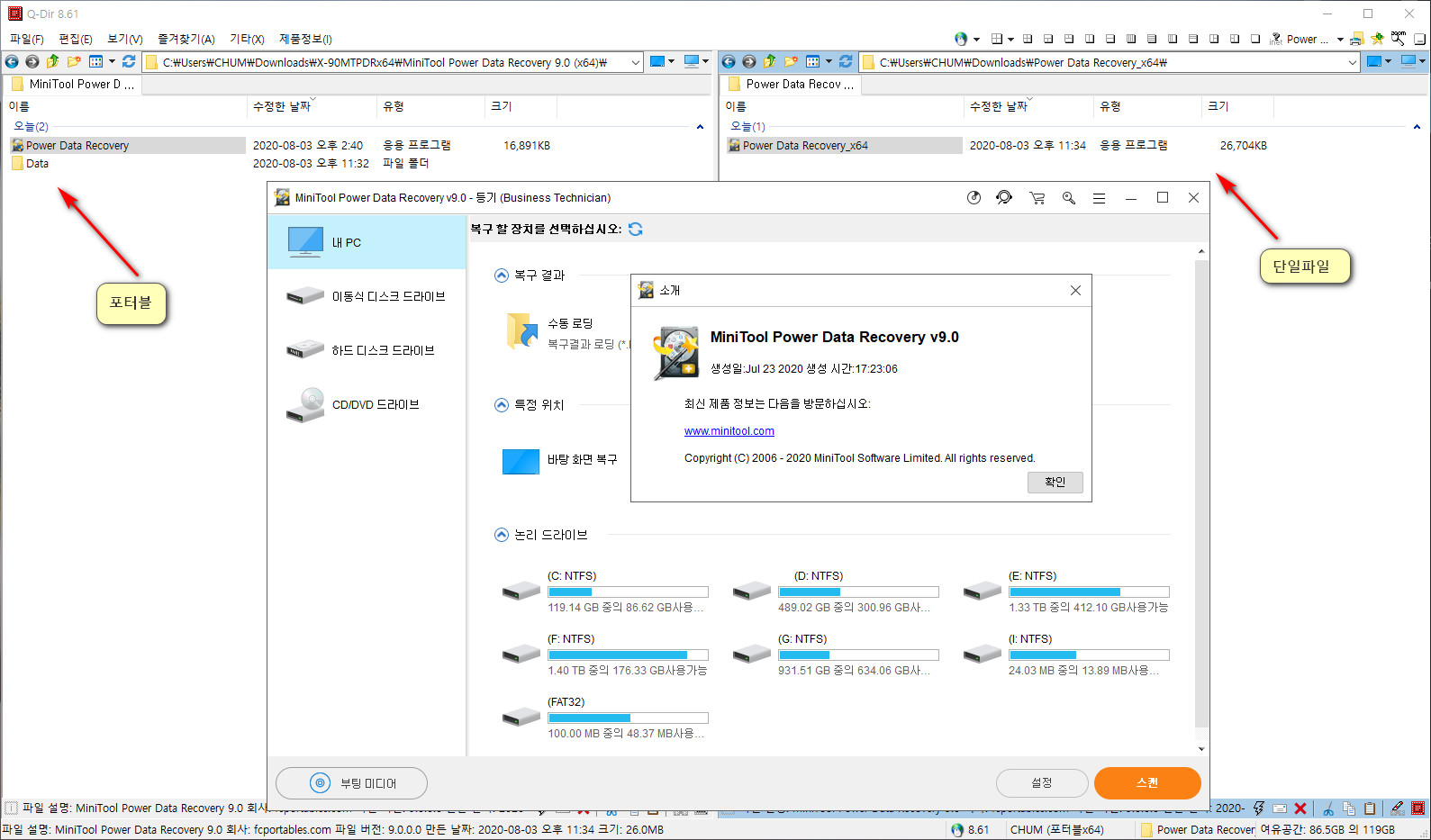Go up one folder in left pane

coord(52,61)
